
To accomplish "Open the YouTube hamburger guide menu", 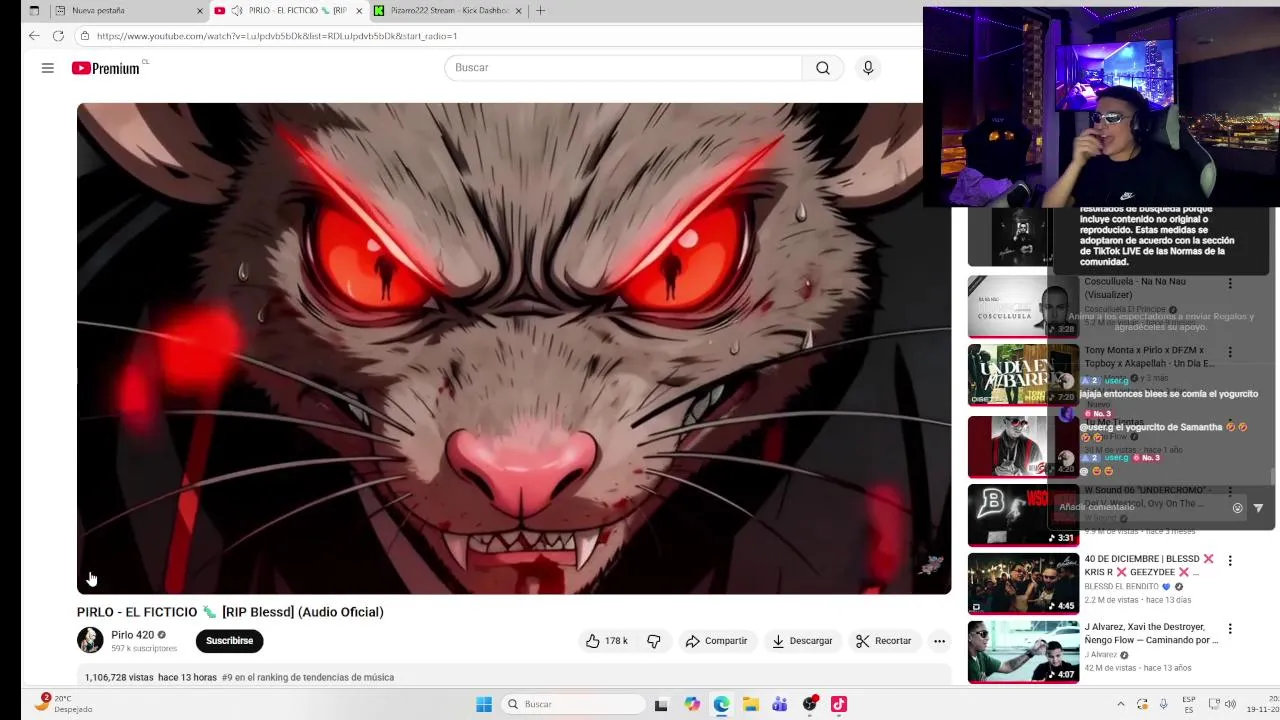I will pos(47,68).
